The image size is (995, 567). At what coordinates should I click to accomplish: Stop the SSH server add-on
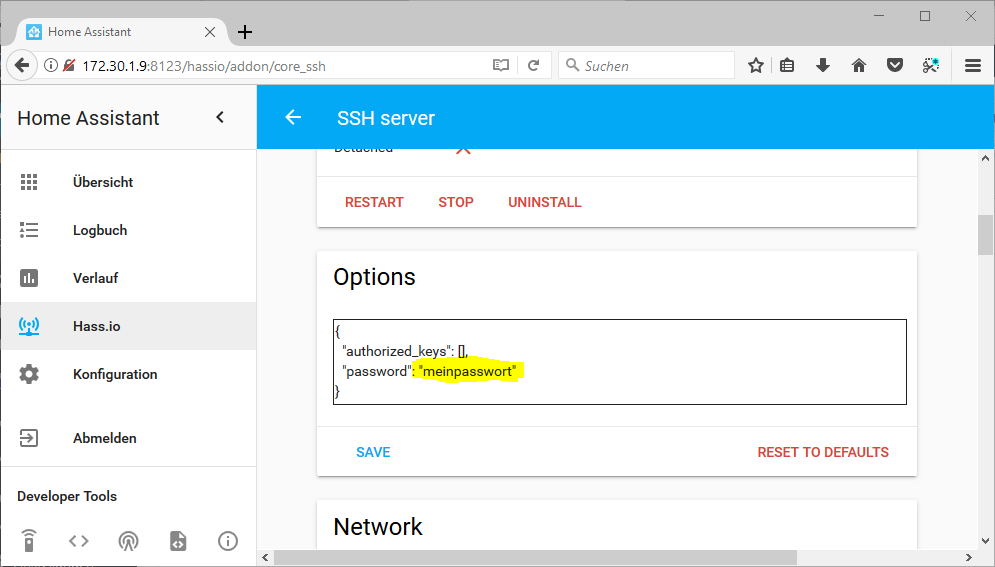(456, 202)
